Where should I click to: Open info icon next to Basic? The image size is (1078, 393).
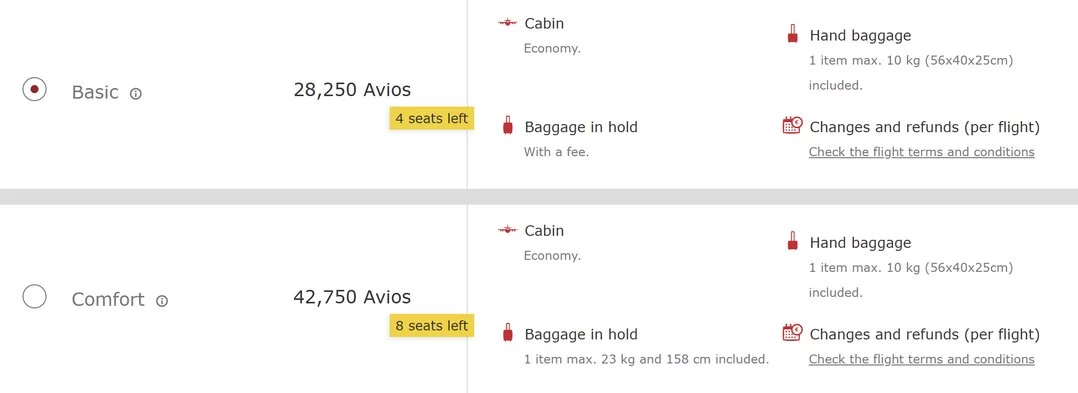tap(136, 94)
